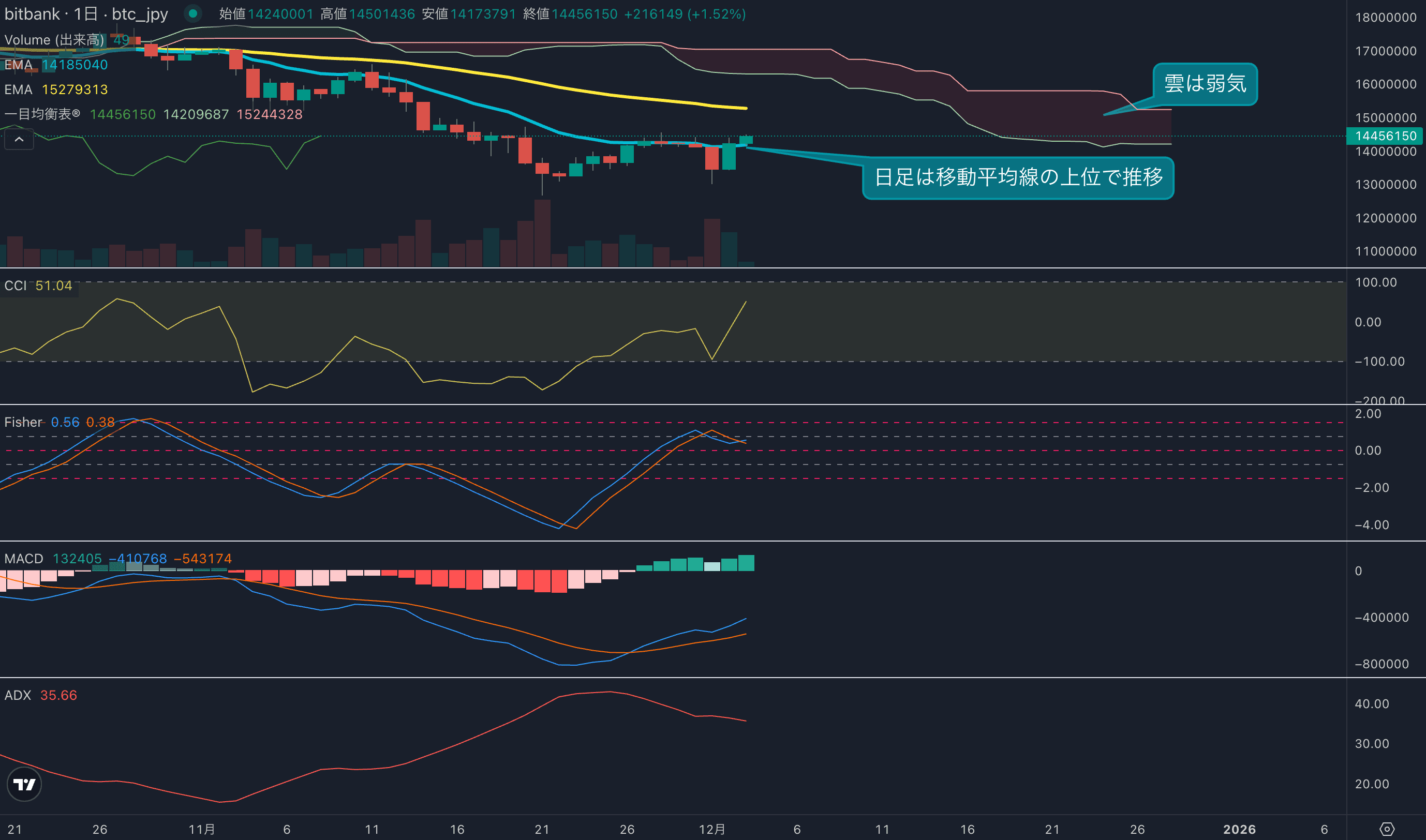Click the current price label 14456150
This screenshot has width=1426, height=840.
point(1385,136)
